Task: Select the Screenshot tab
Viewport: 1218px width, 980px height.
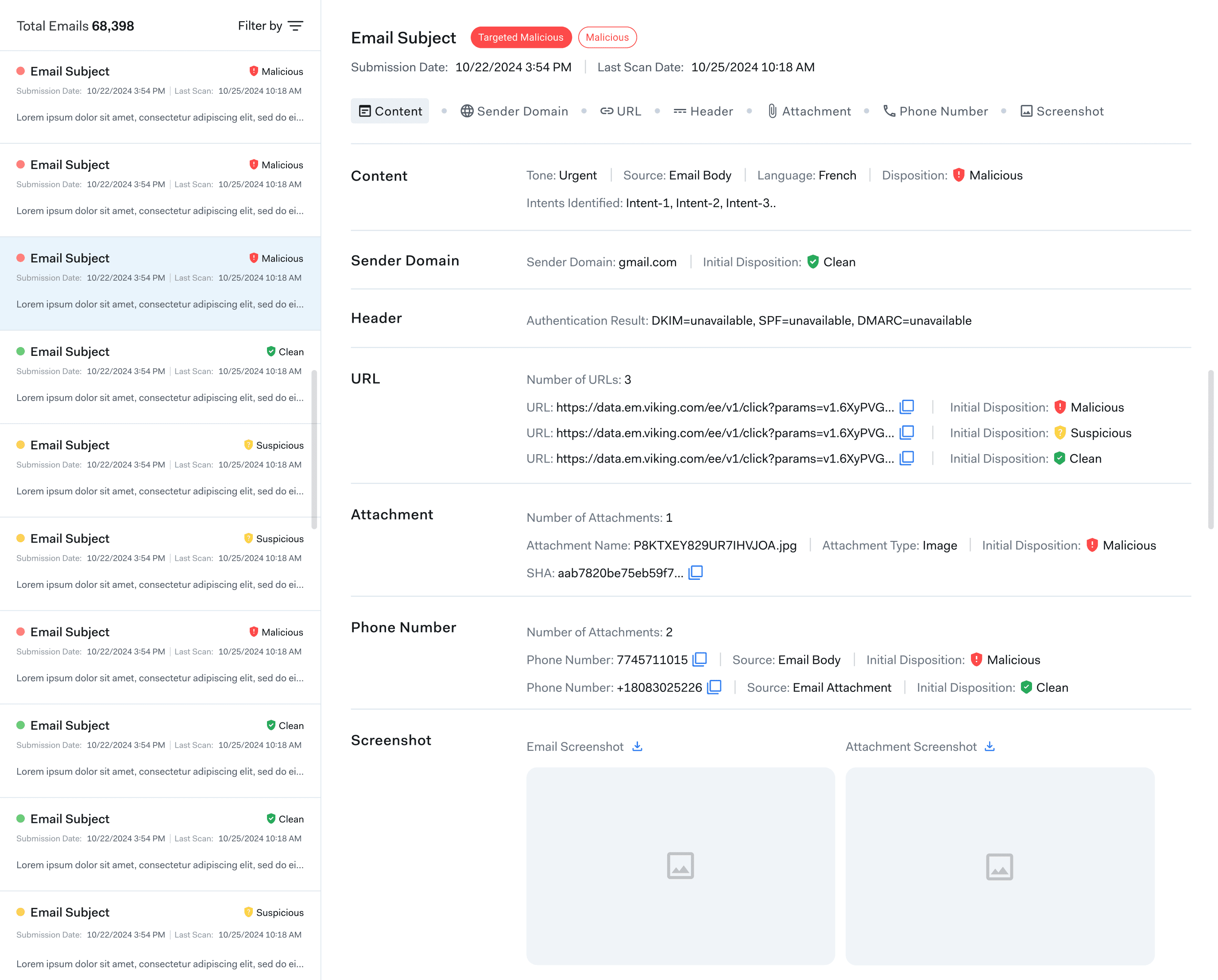Action: point(1062,111)
